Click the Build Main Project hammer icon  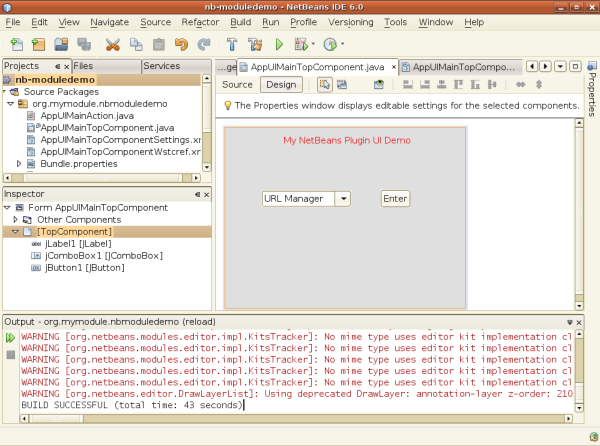(x=232, y=44)
